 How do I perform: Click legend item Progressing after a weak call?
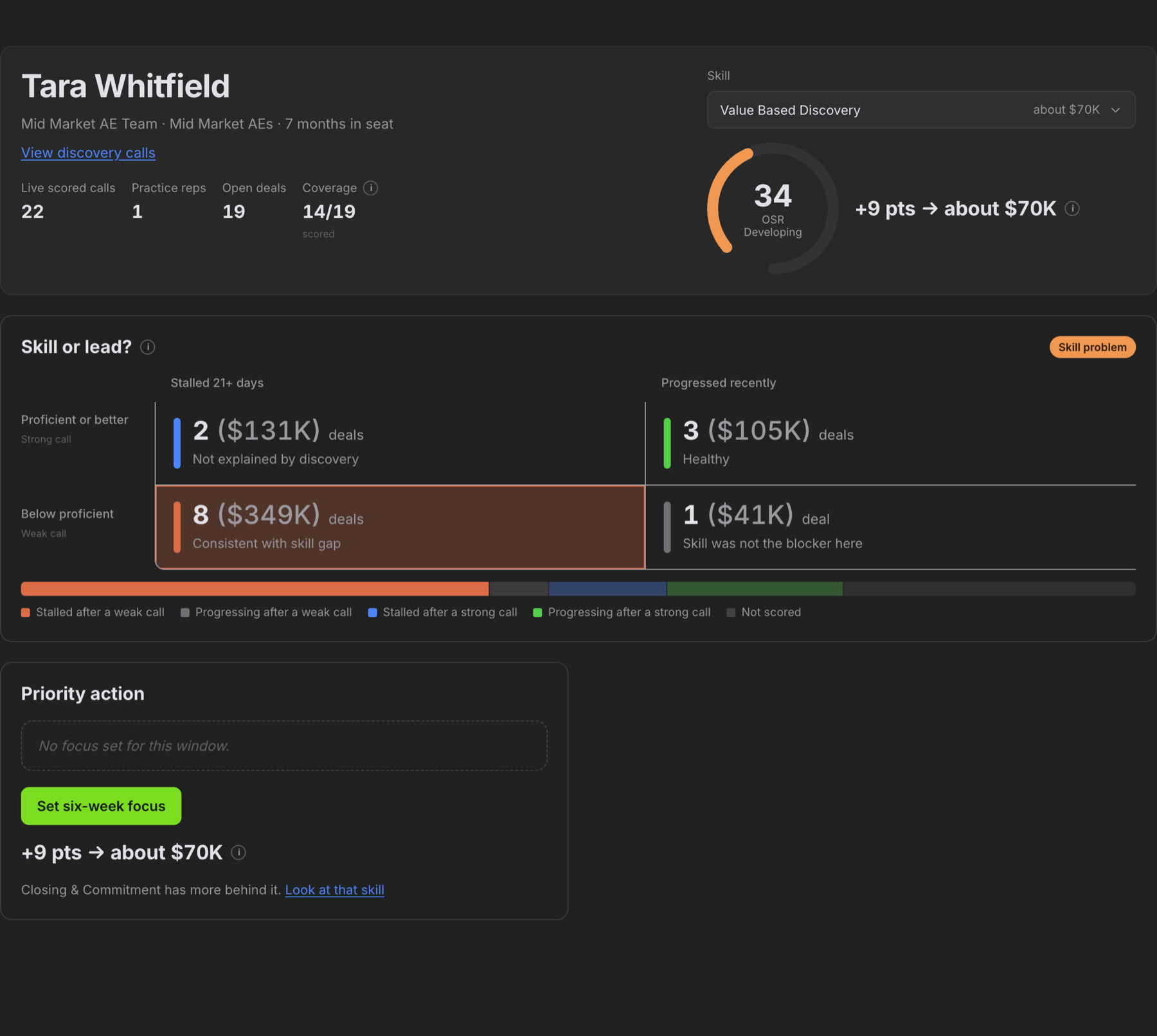[x=266, y=612]
